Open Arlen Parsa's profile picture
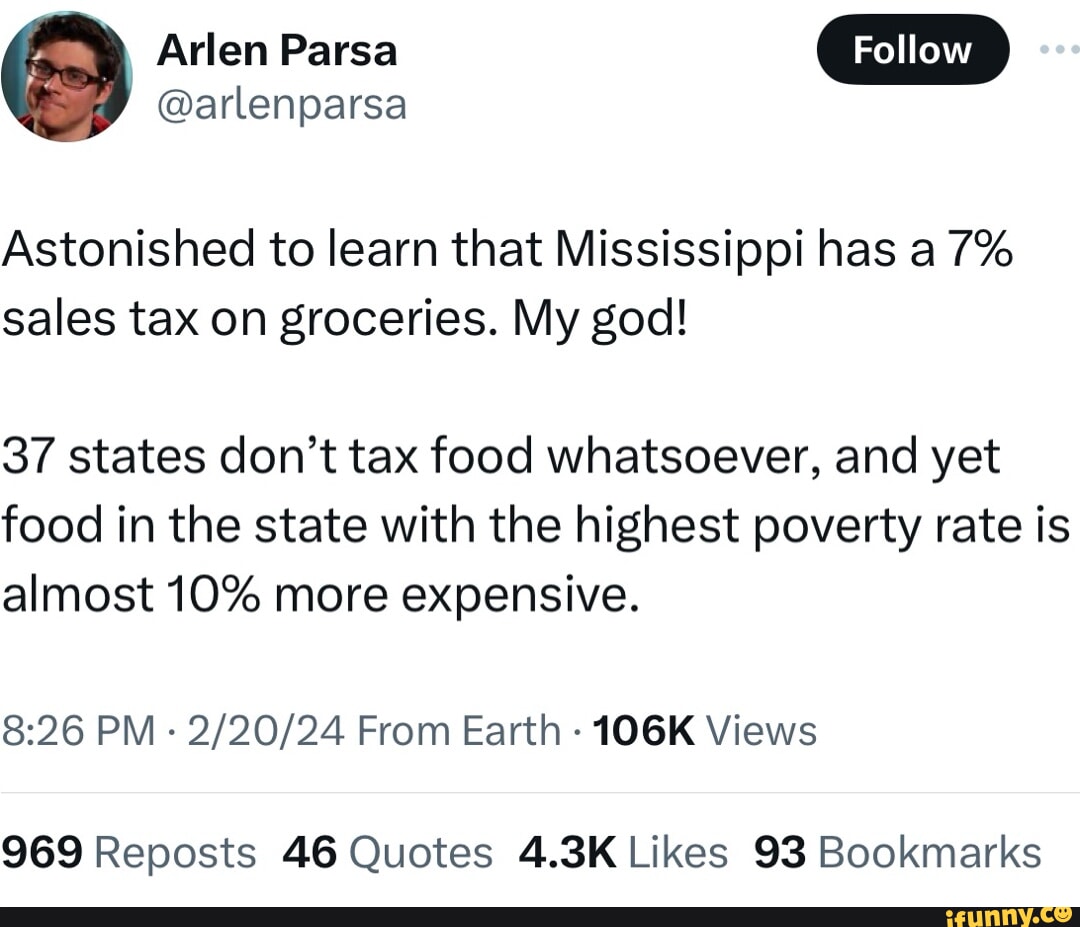Image resolution: width=1080 pixels, height=927 pixels. coord(68,77)
